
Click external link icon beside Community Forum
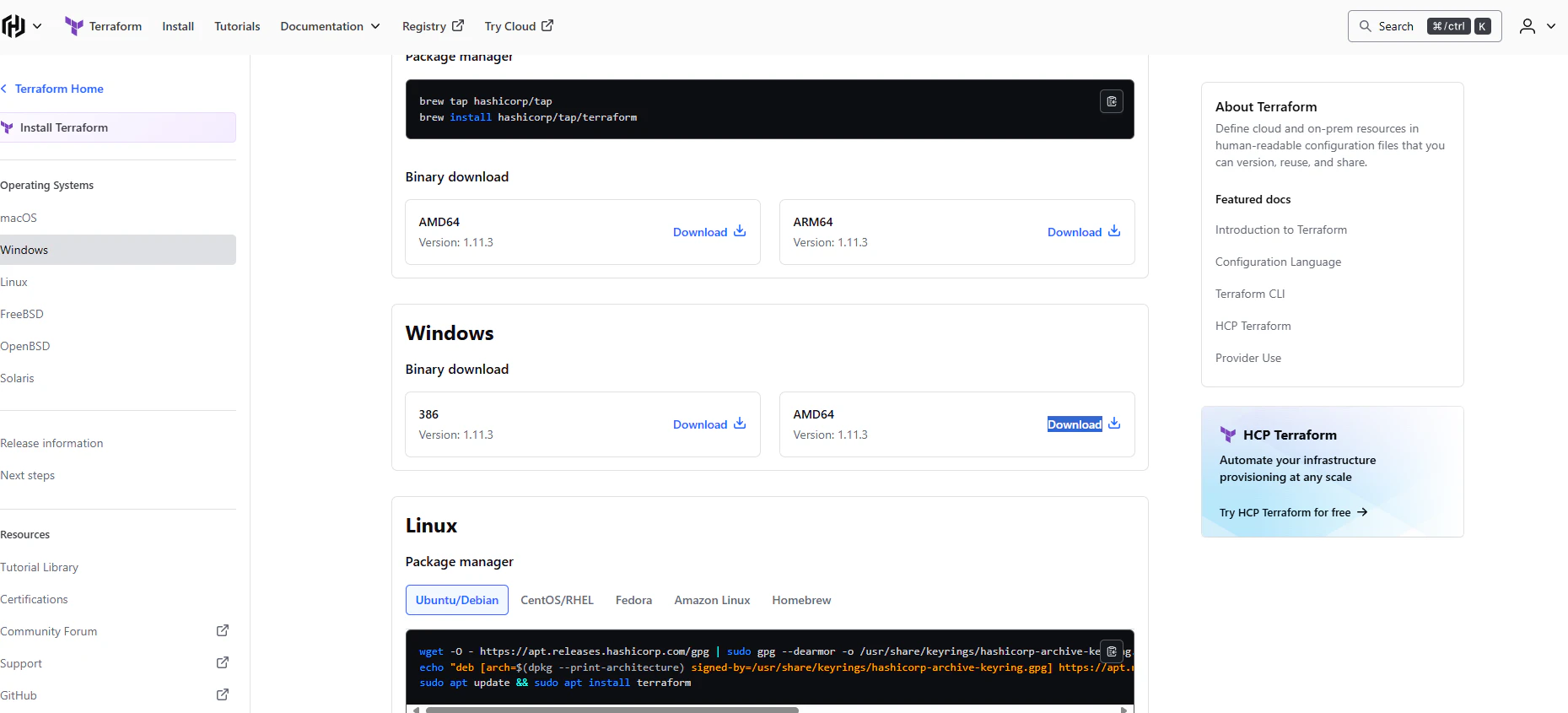(x=223, y=630)
